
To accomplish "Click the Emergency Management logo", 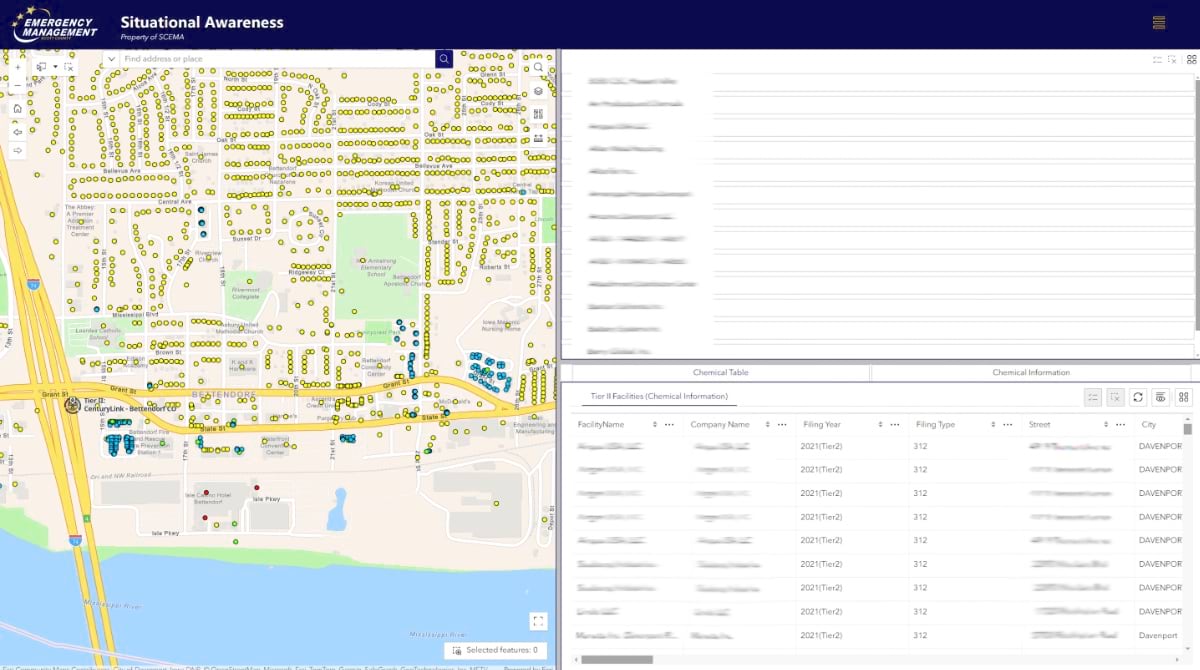I will [56, 24].
